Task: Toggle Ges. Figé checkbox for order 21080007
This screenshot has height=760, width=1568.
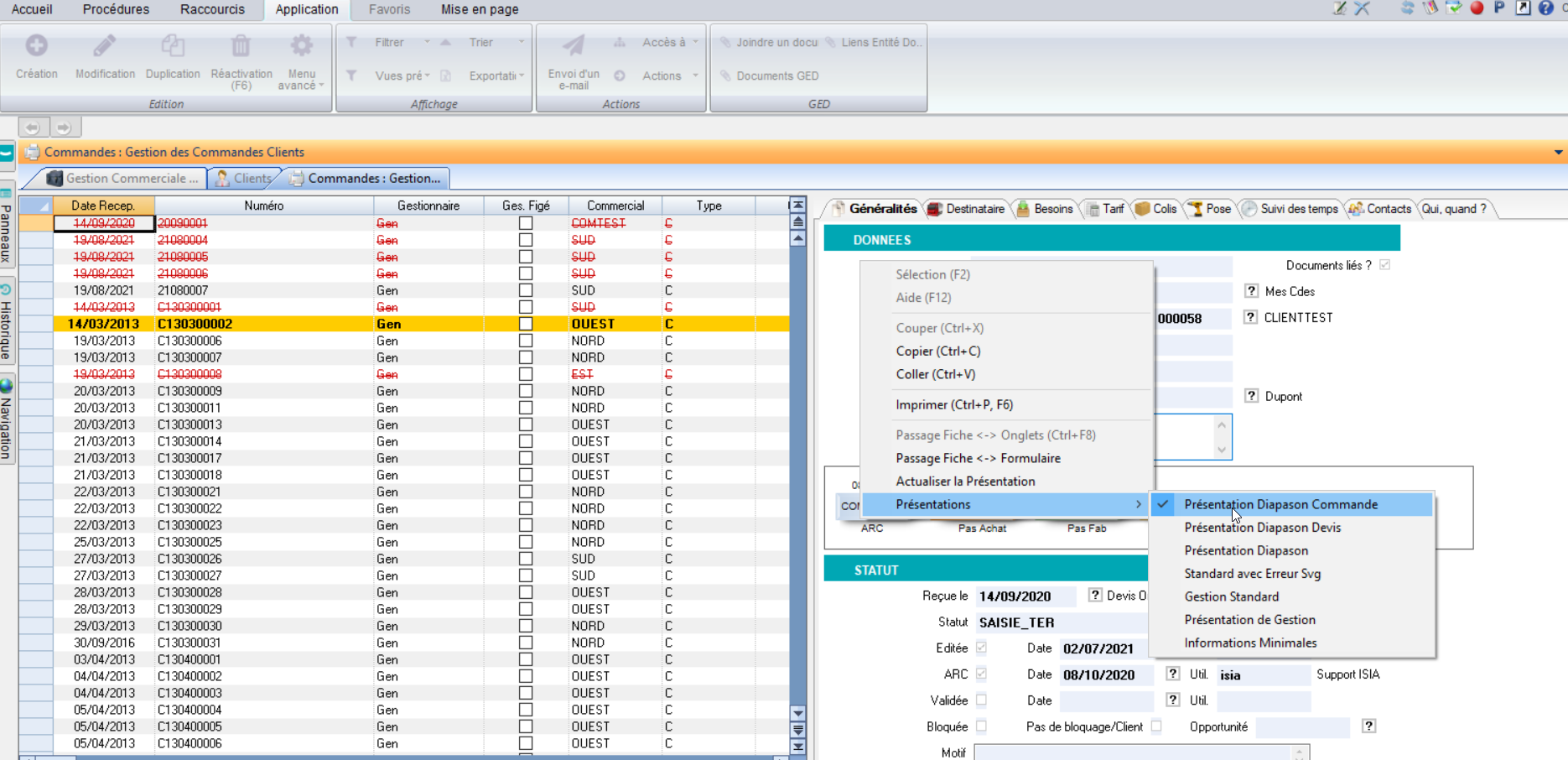Action: tap(526, 290)
